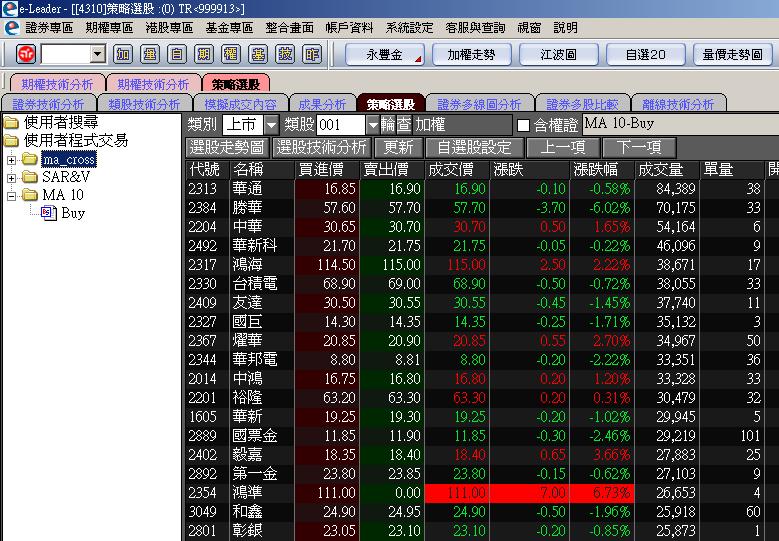779x541 pixels.
Task: Open the 整合畫面 menu
Action: coord(290,28)
